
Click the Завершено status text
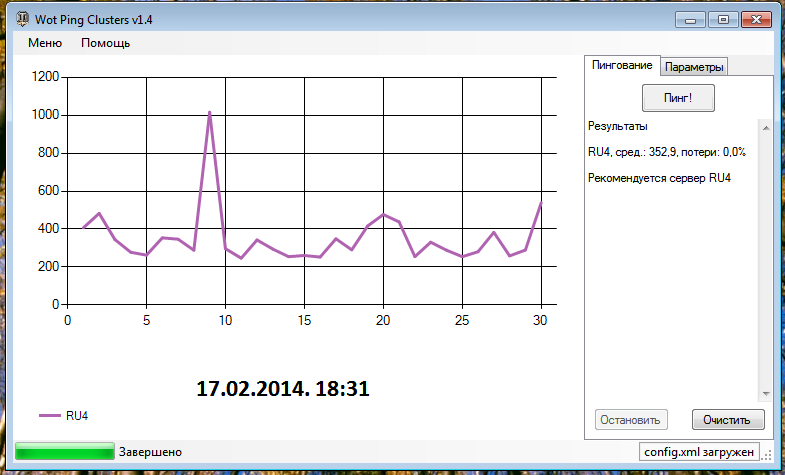pos(150,452)
